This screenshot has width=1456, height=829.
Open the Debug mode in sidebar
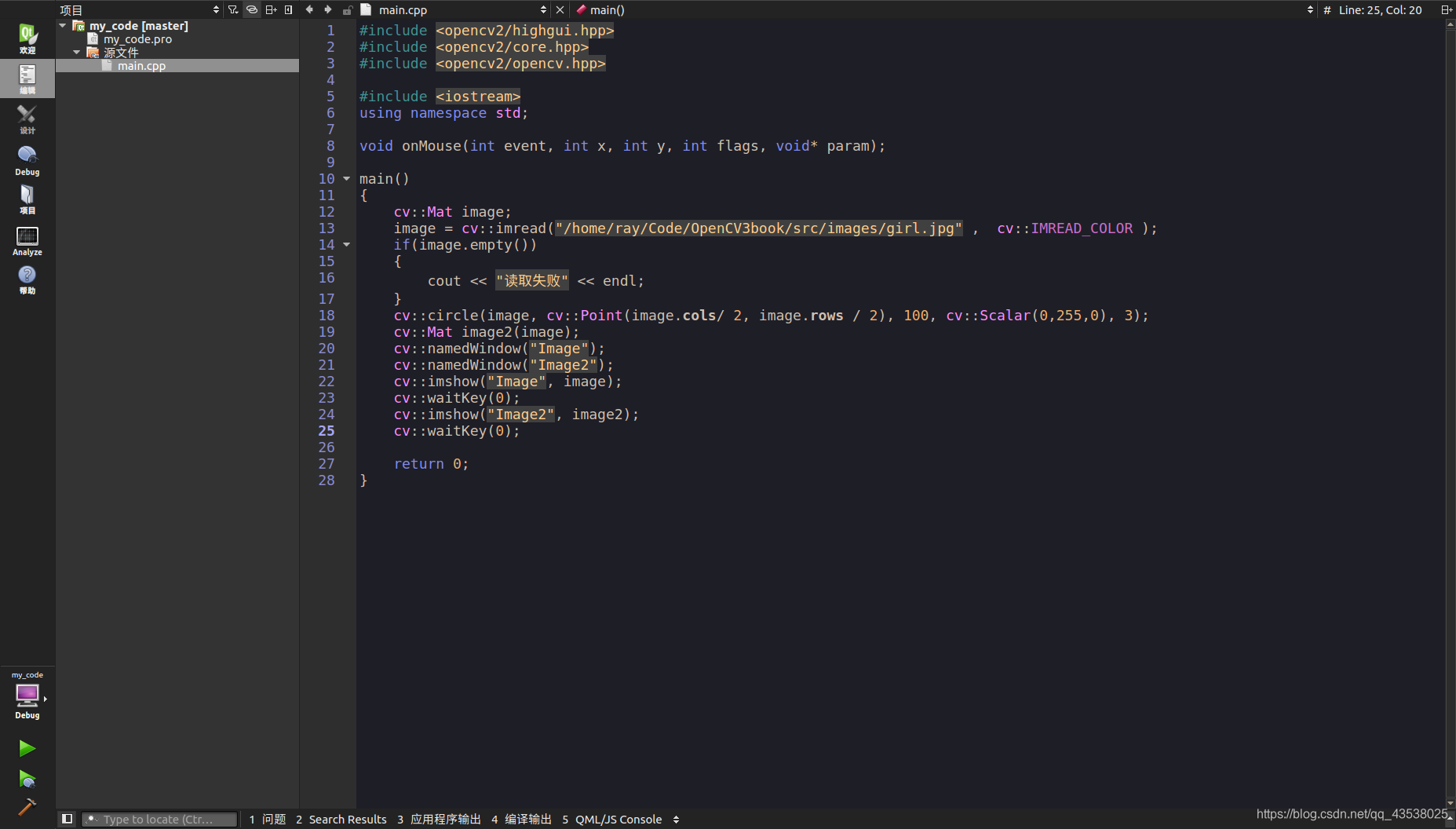tap(27, 160)
